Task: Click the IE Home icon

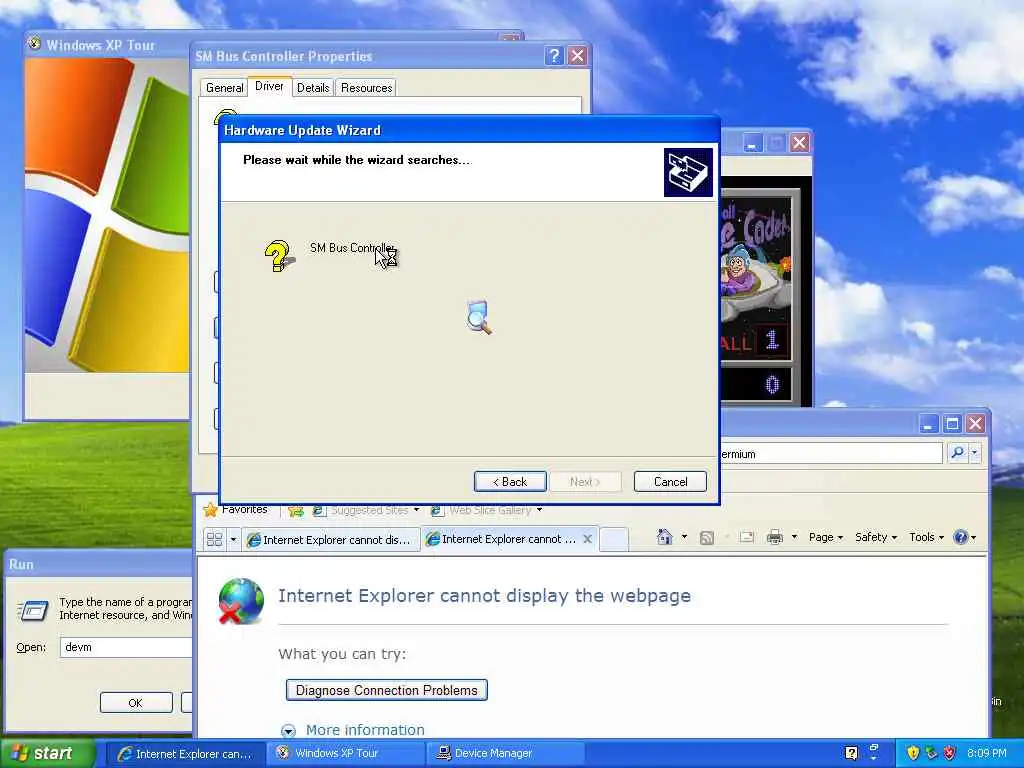Action: [665, 537]
